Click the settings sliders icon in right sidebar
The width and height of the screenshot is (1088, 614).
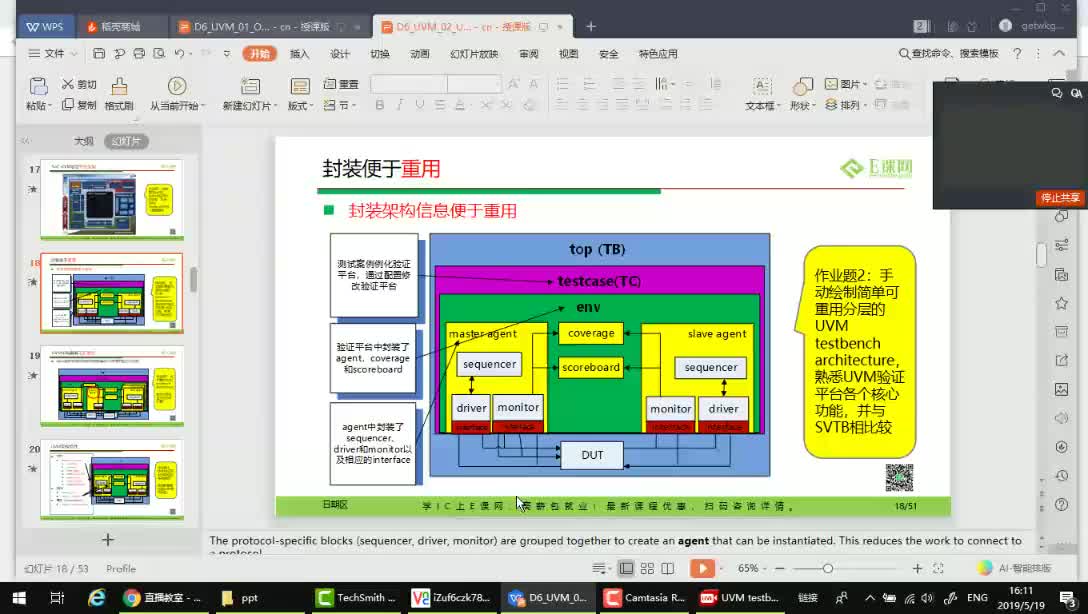pos(1061,245)
